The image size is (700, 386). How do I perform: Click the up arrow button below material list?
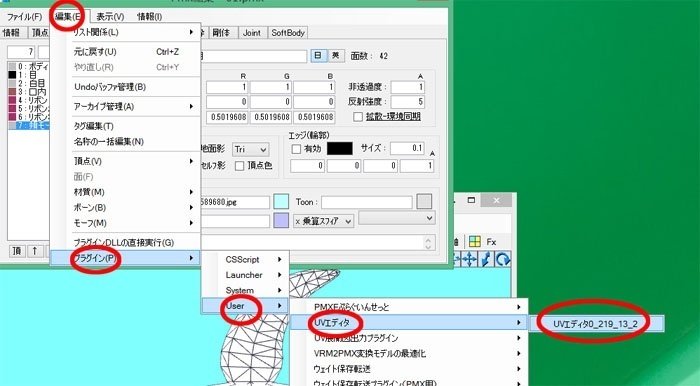tap(34, 251)
